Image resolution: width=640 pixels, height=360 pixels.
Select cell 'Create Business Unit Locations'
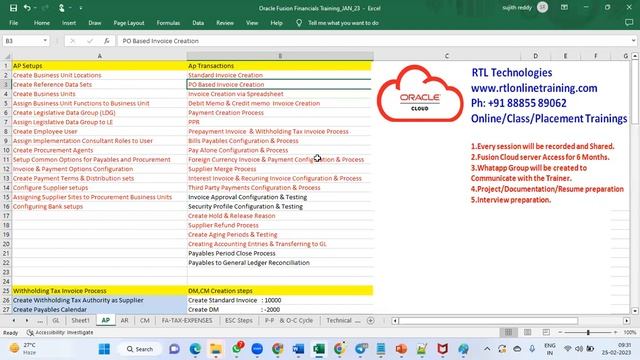tap(99, 75)
